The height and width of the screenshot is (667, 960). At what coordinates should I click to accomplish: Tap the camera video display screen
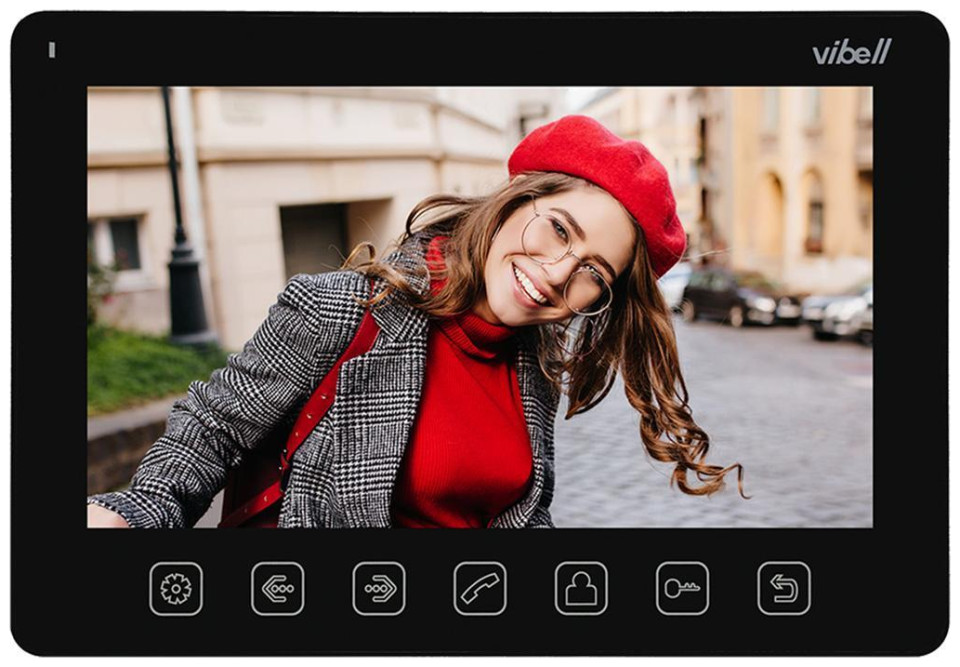click(480, 307)
